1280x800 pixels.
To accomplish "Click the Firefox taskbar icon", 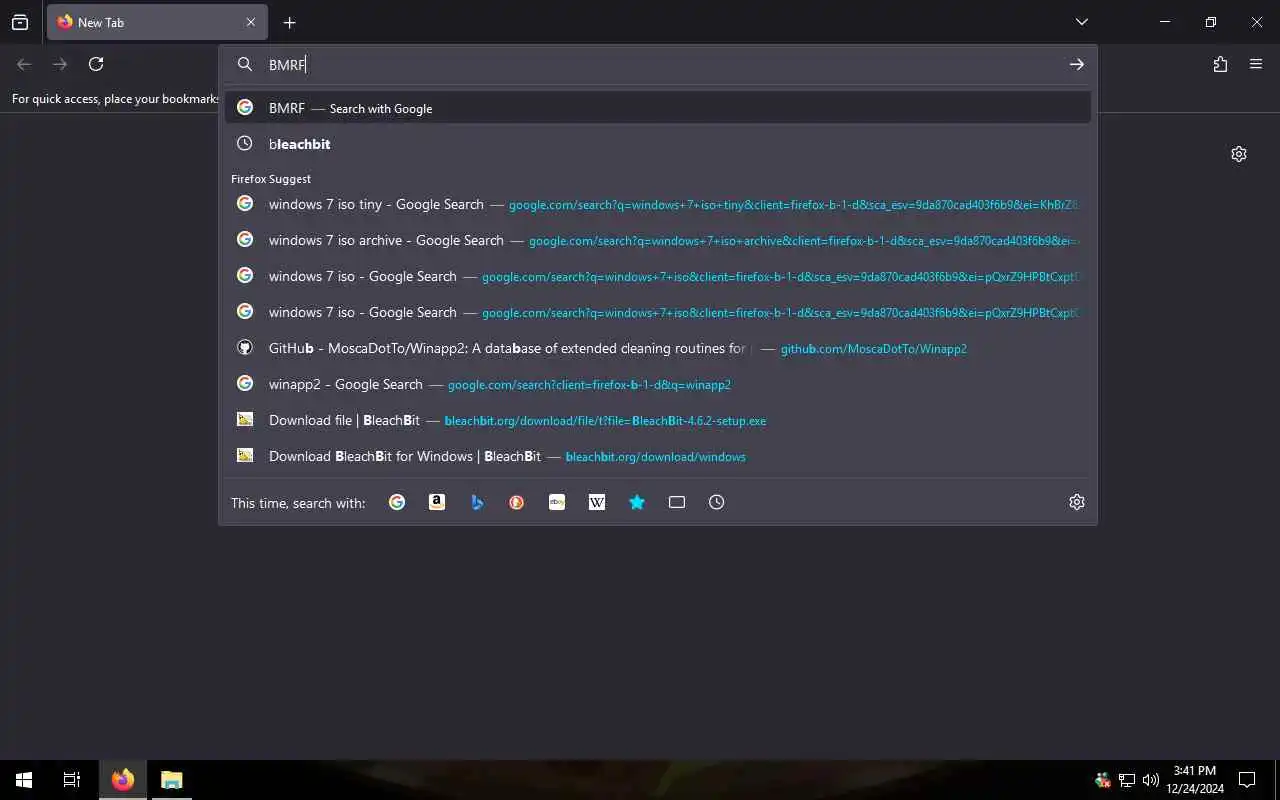I will pos(123,780).
